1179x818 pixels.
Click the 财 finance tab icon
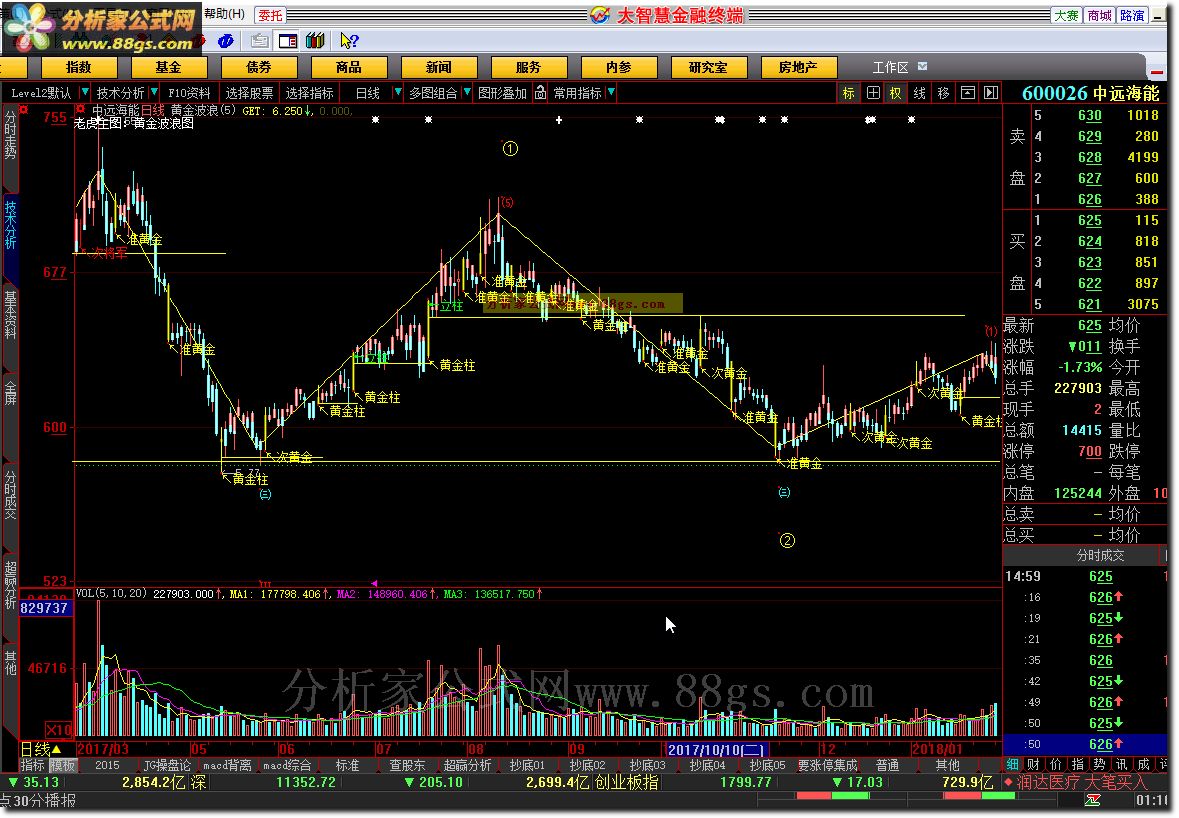click(1034, 764)
